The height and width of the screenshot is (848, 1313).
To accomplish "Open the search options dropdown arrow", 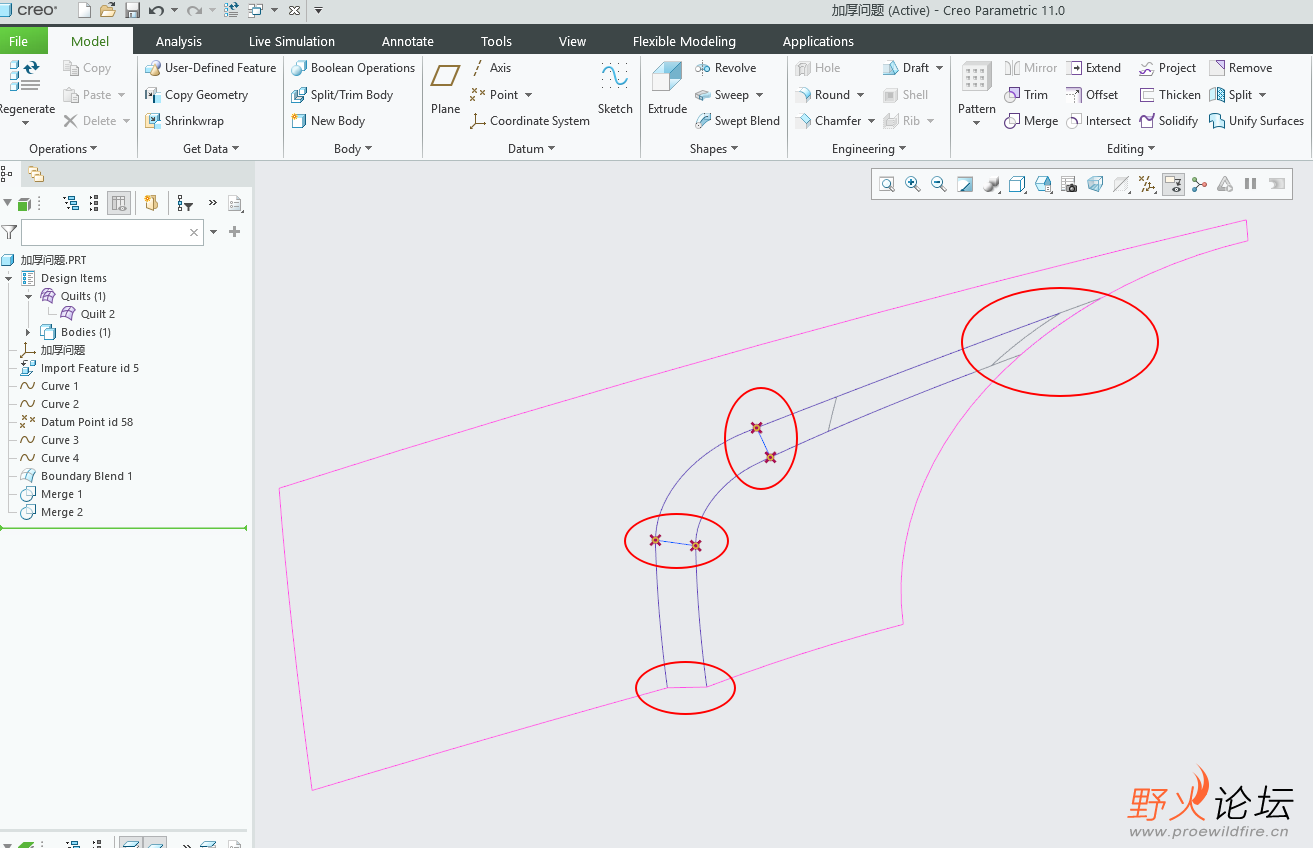I will pos(213,232).
